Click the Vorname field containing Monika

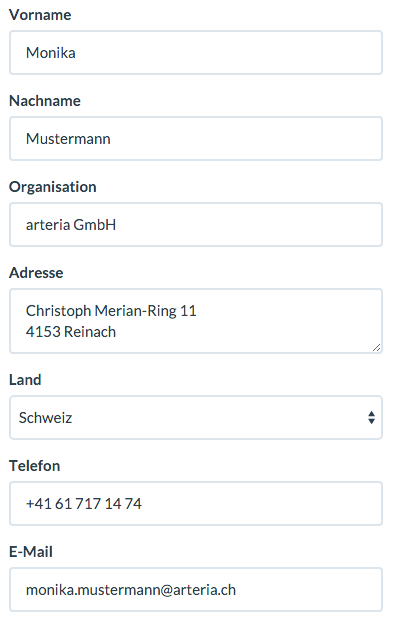[196, 52]
